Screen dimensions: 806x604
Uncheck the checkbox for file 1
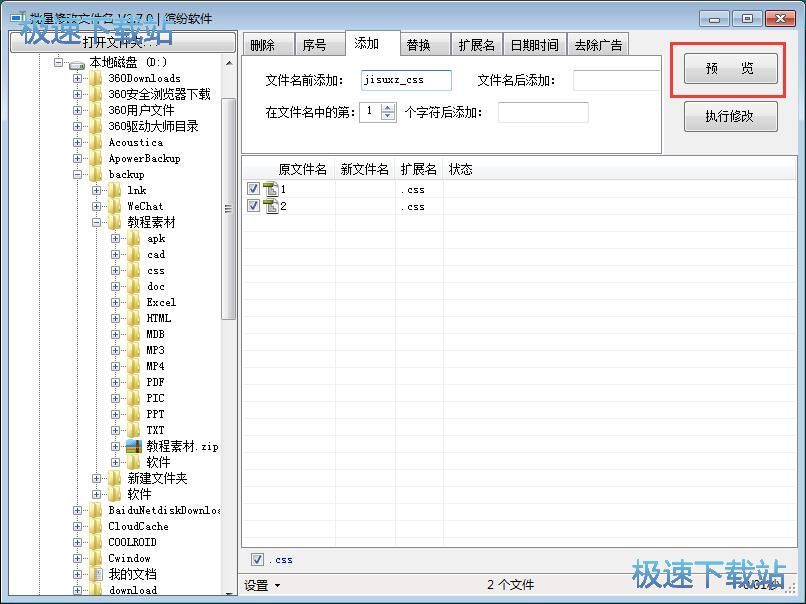(x=253, y=189)
